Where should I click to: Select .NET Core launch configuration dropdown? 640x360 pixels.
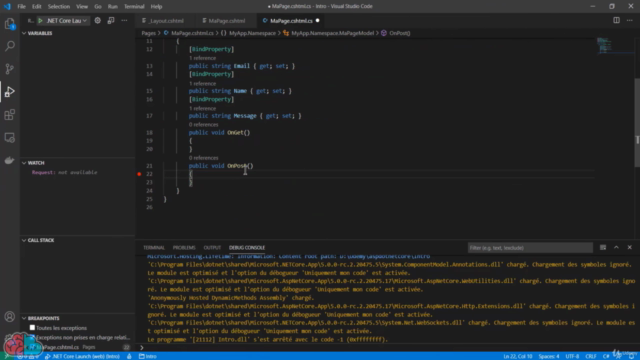[x=67, y=20]
